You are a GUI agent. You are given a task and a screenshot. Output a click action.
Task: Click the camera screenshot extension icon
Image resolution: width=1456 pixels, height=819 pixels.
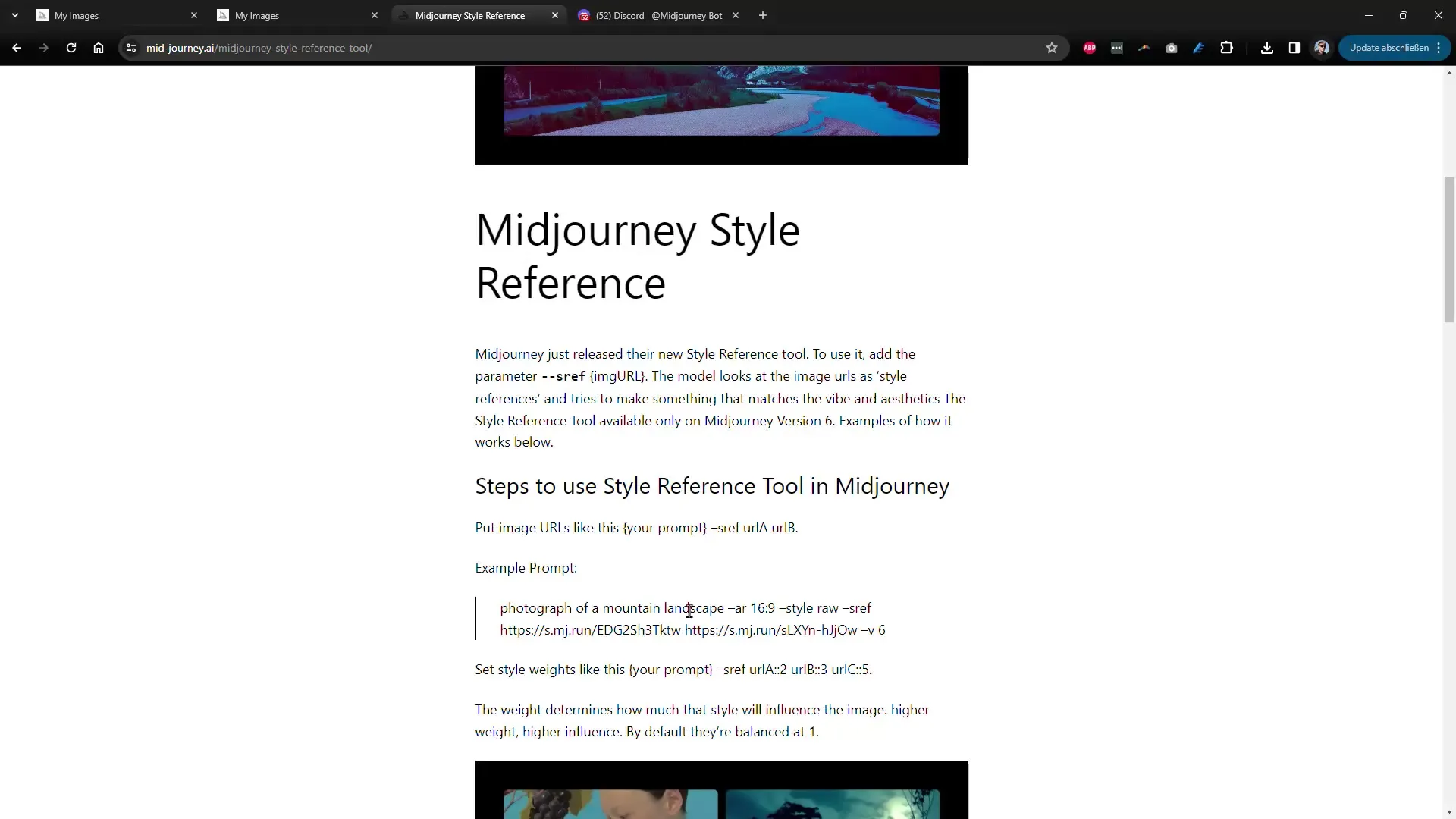pos(1172,48)
